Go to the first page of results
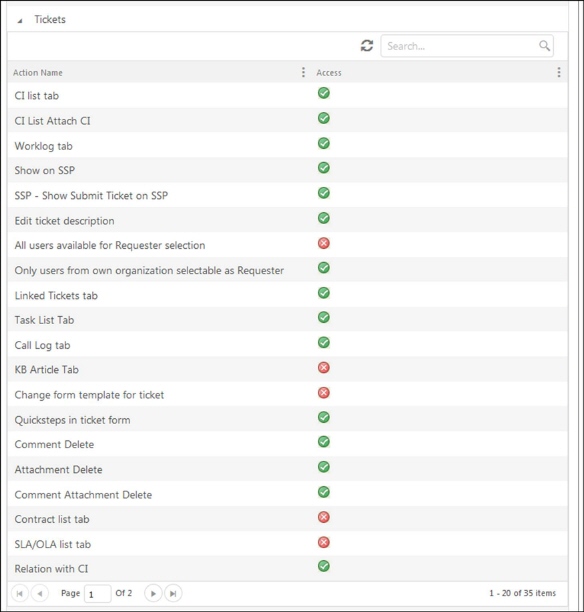584x612 pixels. pyautogui.click(x=19, y=594)
